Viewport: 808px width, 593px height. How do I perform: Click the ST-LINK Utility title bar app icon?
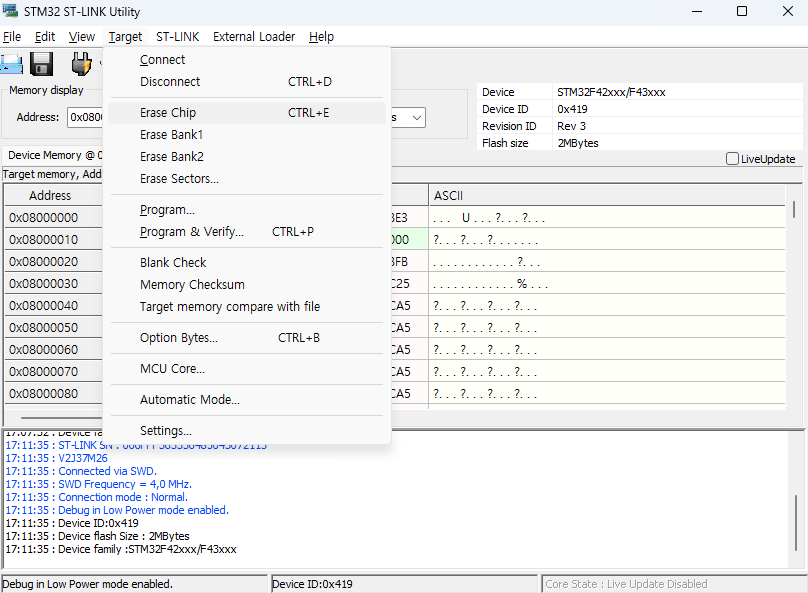(x=10, y=10)
